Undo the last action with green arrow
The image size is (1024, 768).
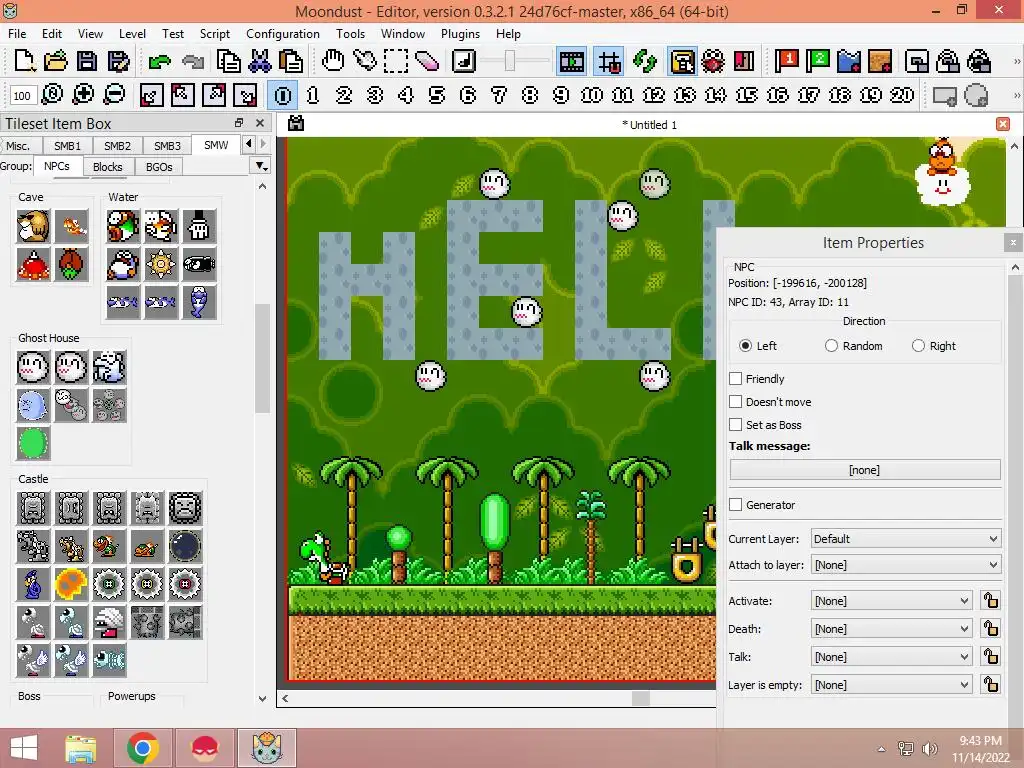click(x=159, y=61)
